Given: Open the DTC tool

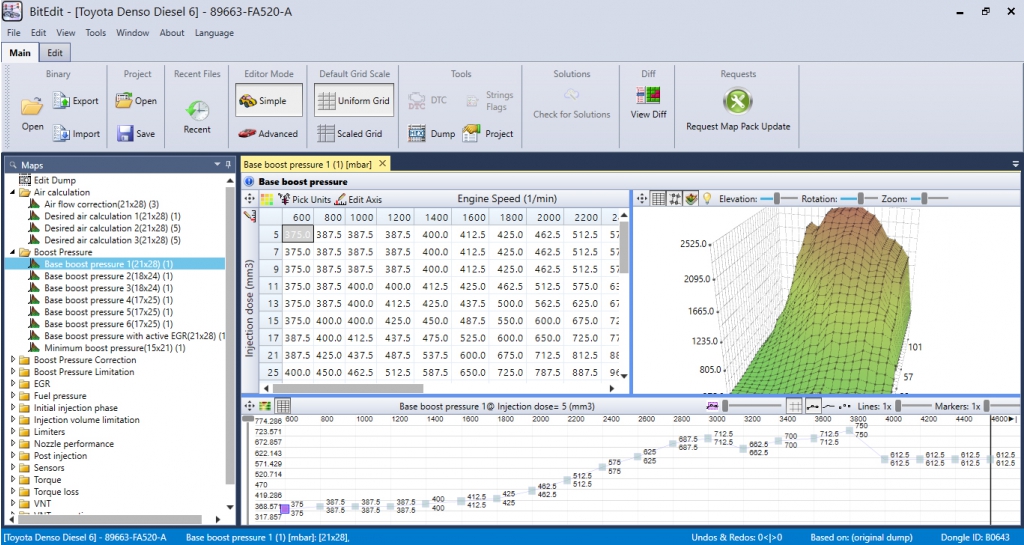Looking at the screenshot, I should click(x=427, y=101).
